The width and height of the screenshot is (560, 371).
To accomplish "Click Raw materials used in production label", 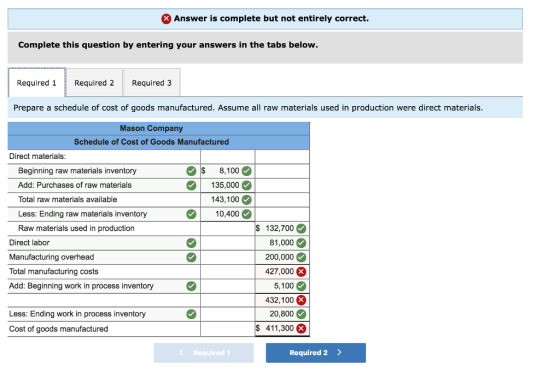I will point(76,229).
